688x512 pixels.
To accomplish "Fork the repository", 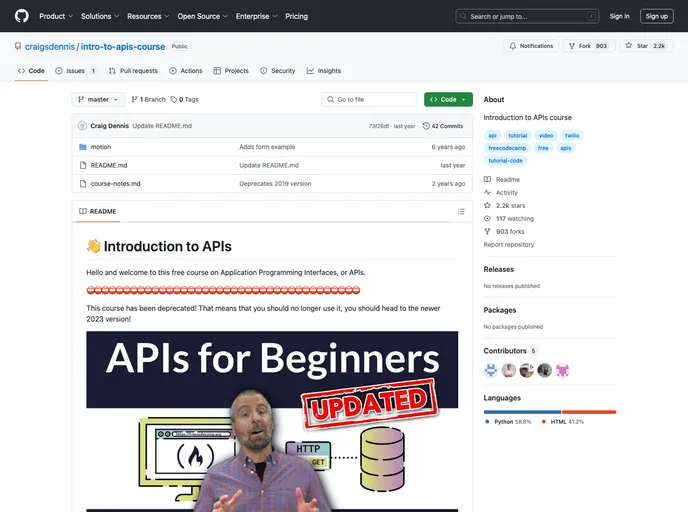I will (x=589, y=46).
